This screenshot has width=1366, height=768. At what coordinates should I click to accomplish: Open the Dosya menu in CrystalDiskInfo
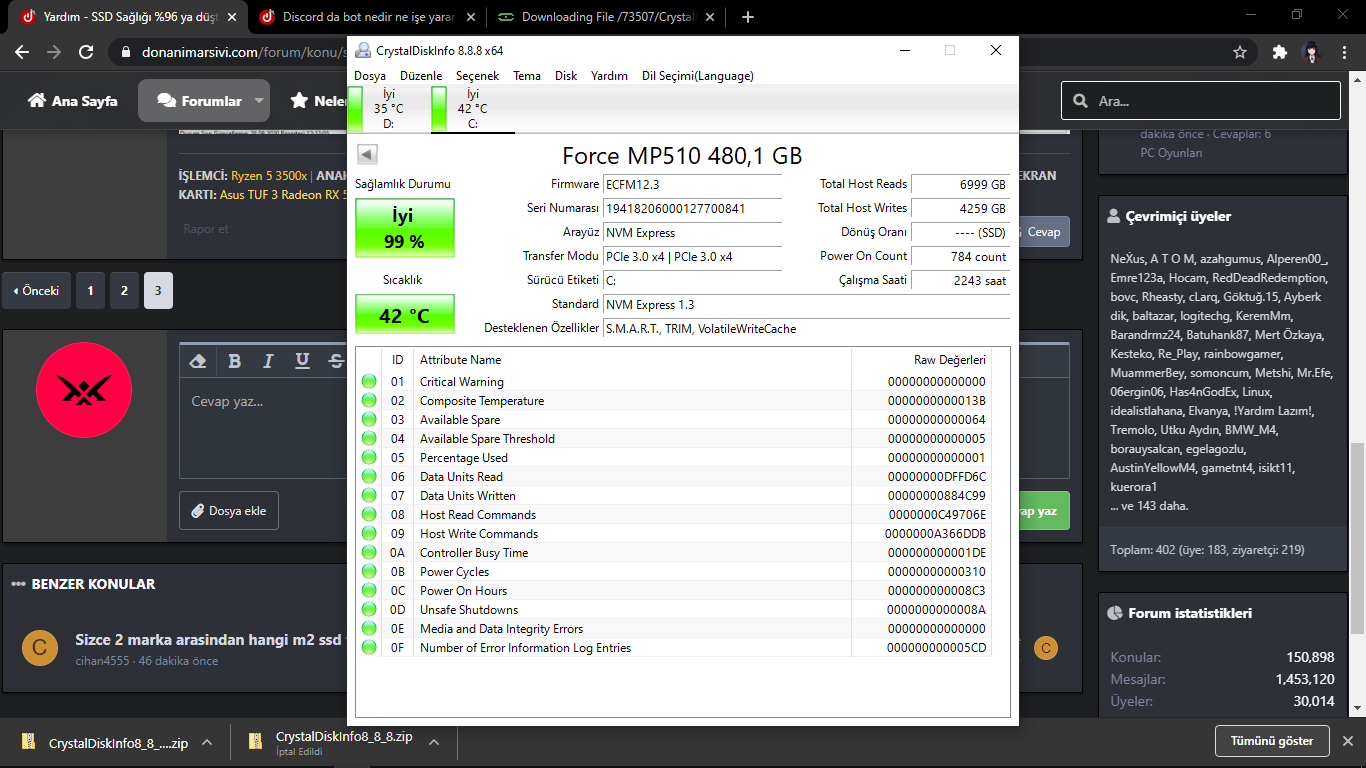pyautogui.click(x=370, y=76)
